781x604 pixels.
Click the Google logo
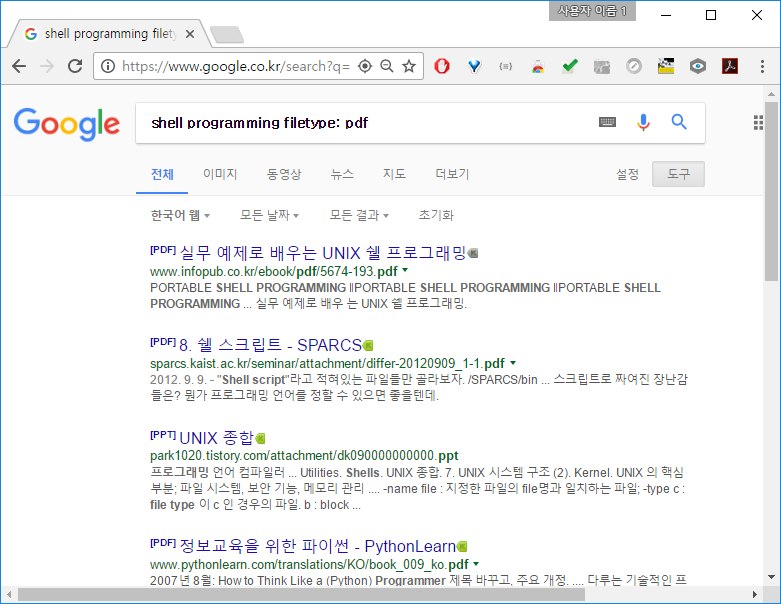[x=67, y=124]
